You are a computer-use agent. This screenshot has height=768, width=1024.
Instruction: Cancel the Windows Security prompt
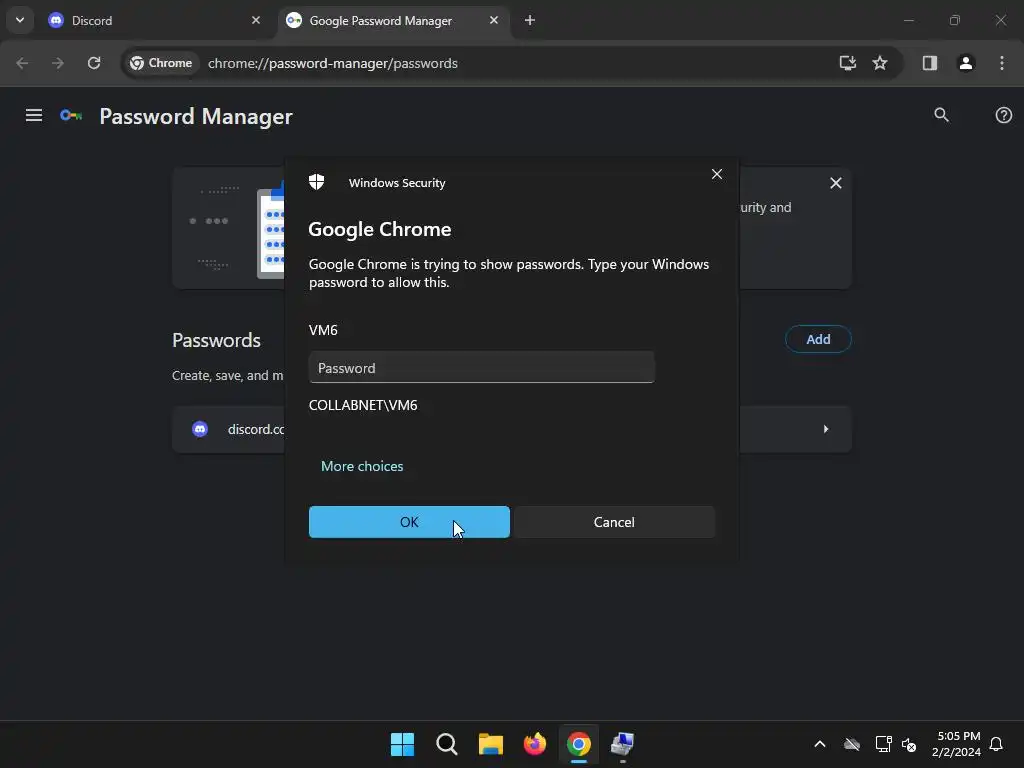(614, 522)
